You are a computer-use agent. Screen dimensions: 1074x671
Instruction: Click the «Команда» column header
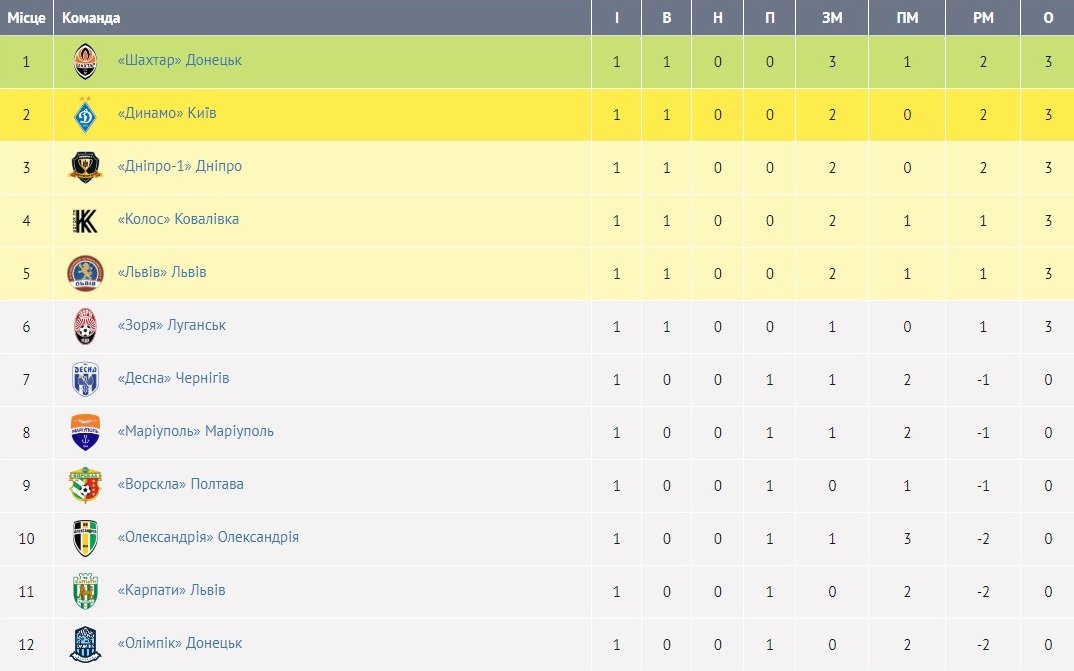[91, 18]
